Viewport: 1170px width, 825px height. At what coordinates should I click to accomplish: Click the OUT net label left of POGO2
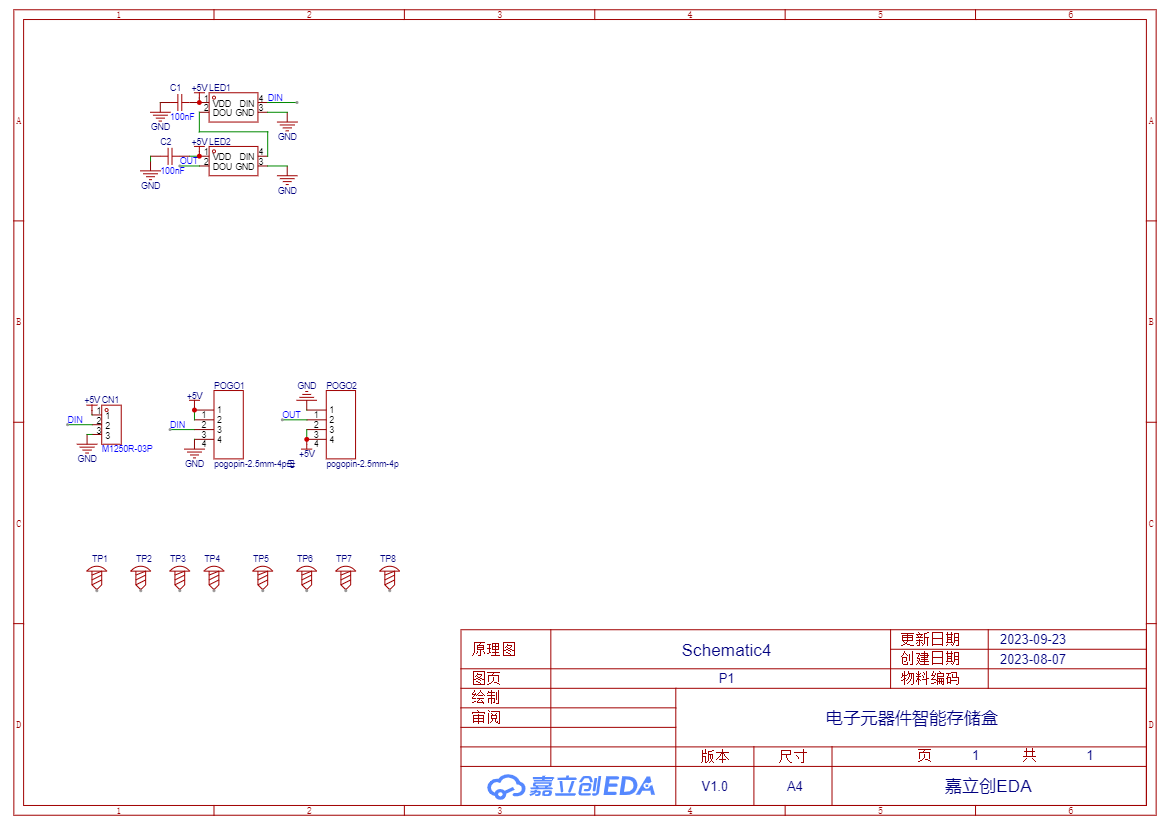point(291,415)
